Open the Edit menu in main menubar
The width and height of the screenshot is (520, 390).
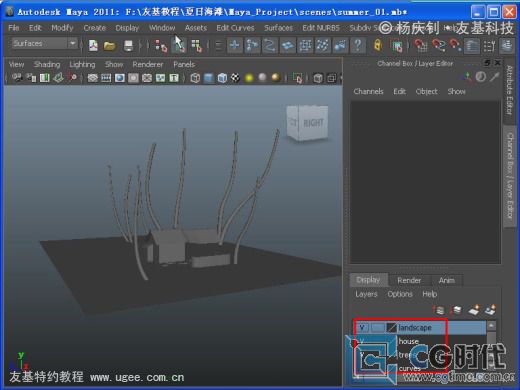[35, 28]
